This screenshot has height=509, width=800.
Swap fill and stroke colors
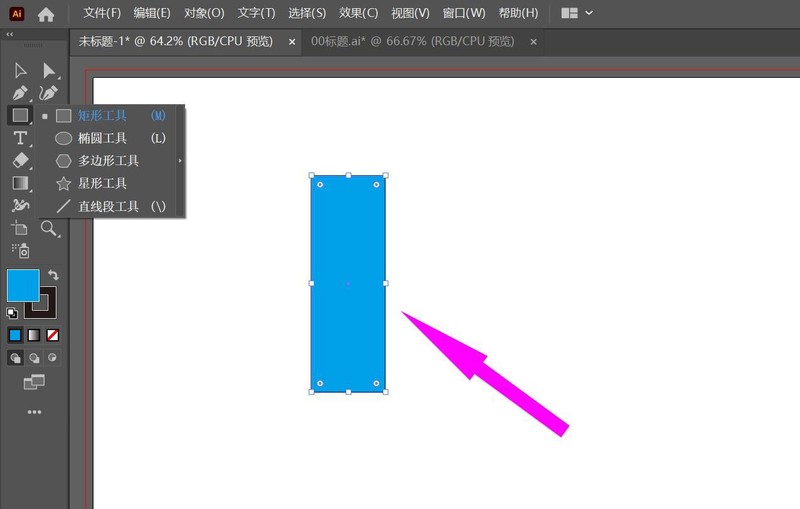coord(54,275)
